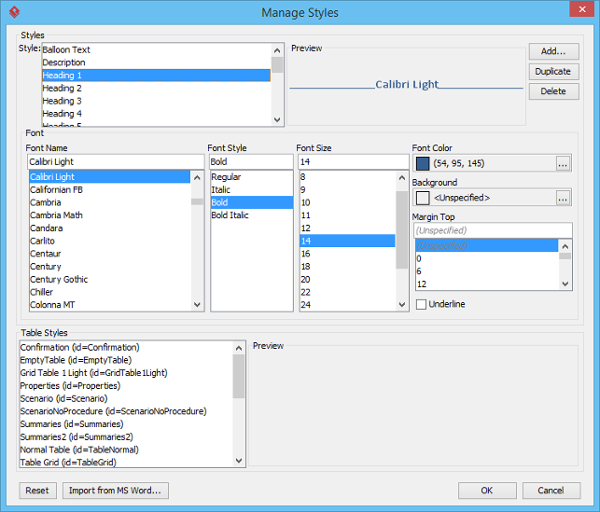Click Font Name list scroll down arrow
The width and height of the screenshot is (600, 512).
[x=197, y=305]
